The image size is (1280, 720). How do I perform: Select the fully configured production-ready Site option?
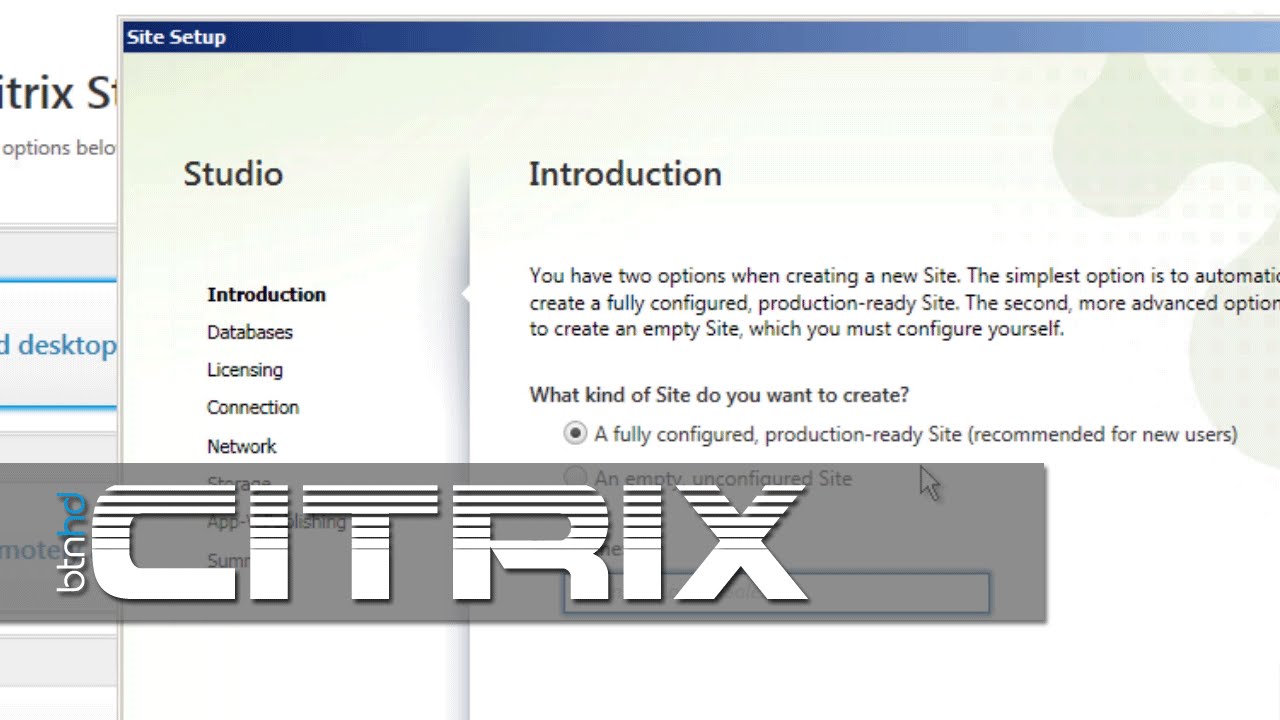pos(575,433)
